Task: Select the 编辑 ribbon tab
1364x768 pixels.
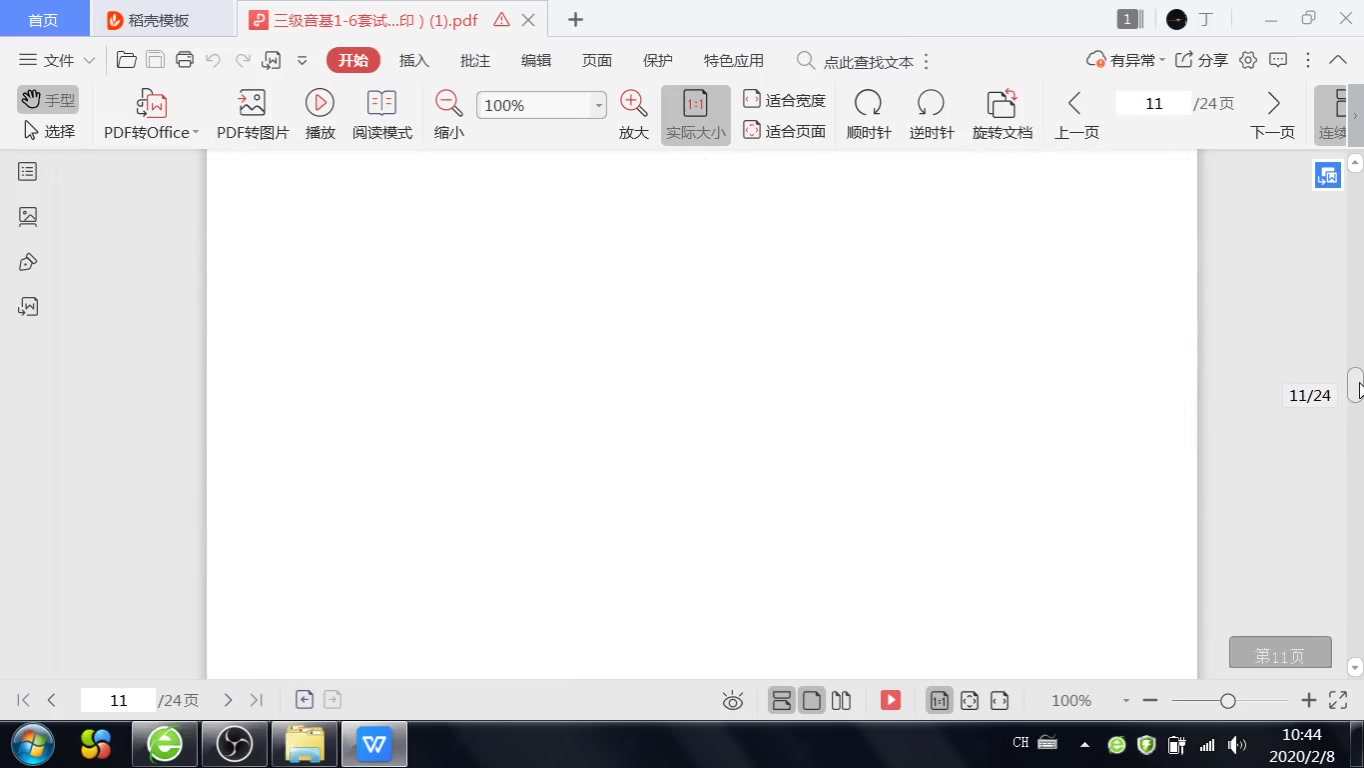Action: pos(536,60)
